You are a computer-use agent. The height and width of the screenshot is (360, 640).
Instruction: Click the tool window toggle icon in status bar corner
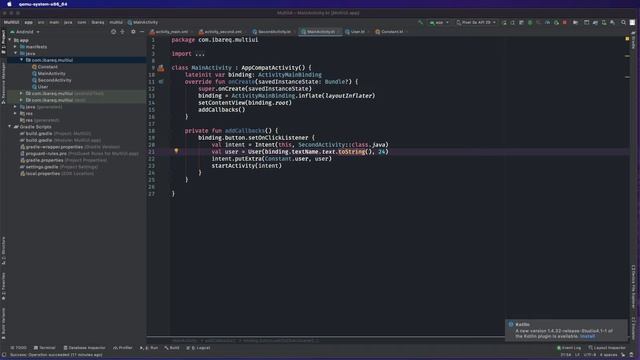pos(4,355)
